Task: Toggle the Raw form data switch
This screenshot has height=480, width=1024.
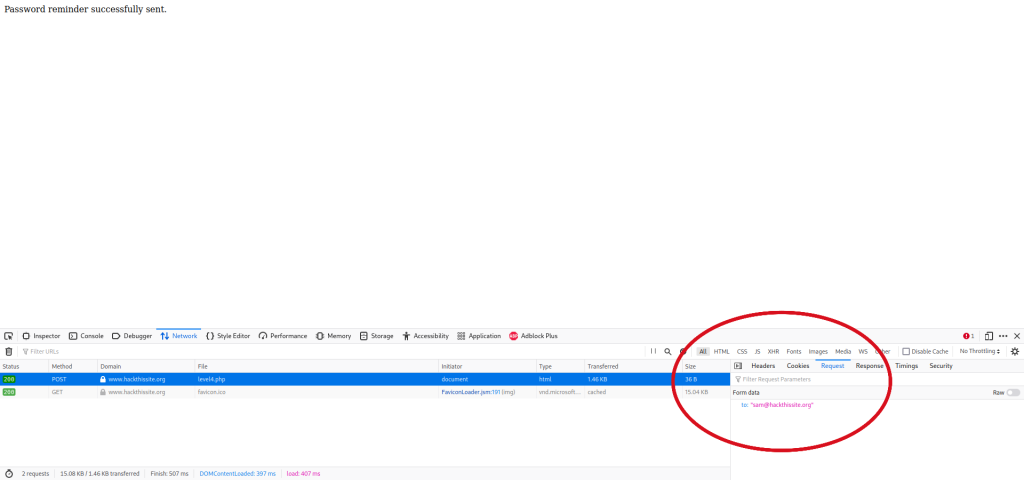Action: coord(1013,393)
